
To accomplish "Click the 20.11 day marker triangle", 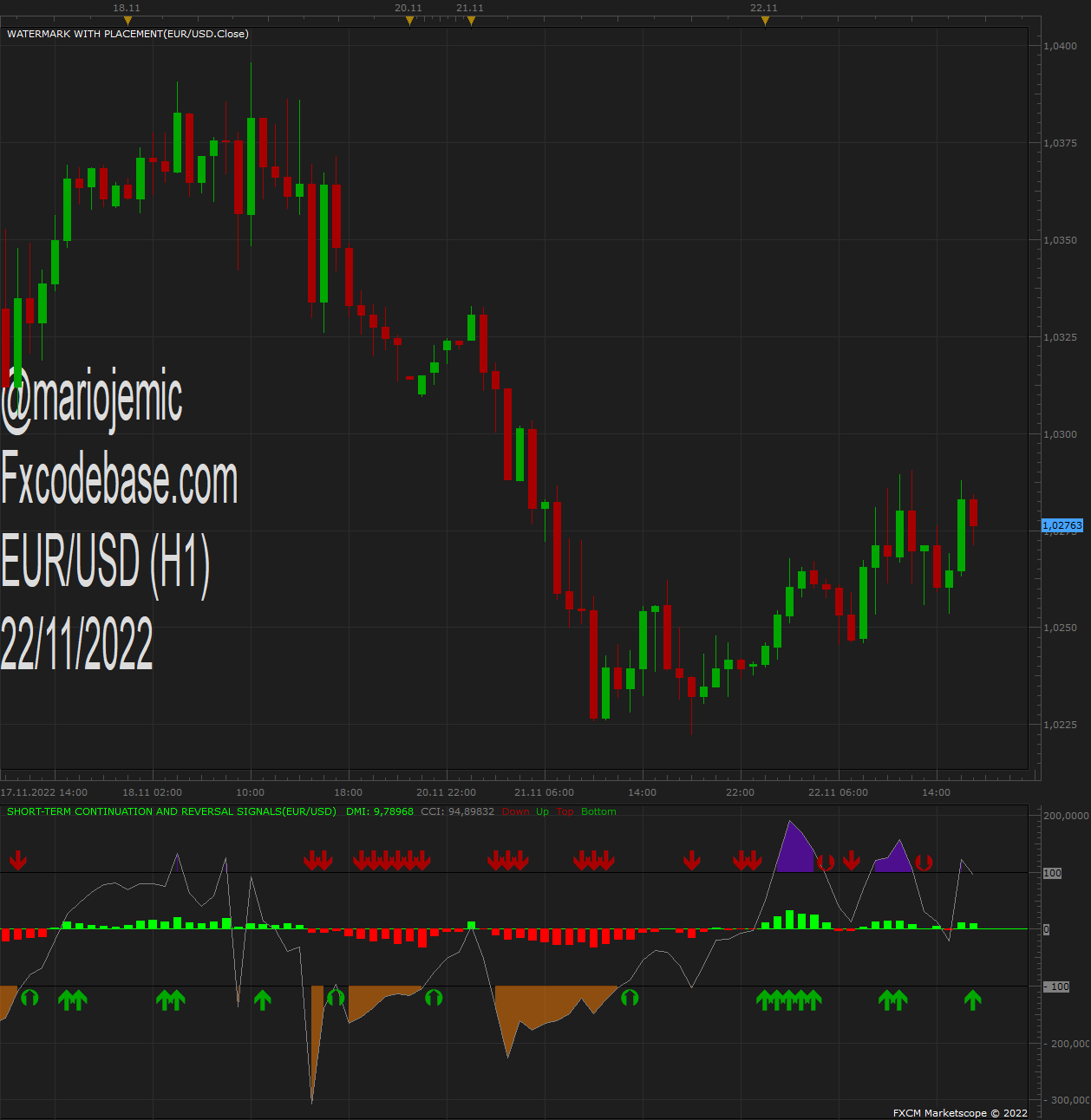I will point(409,21).
